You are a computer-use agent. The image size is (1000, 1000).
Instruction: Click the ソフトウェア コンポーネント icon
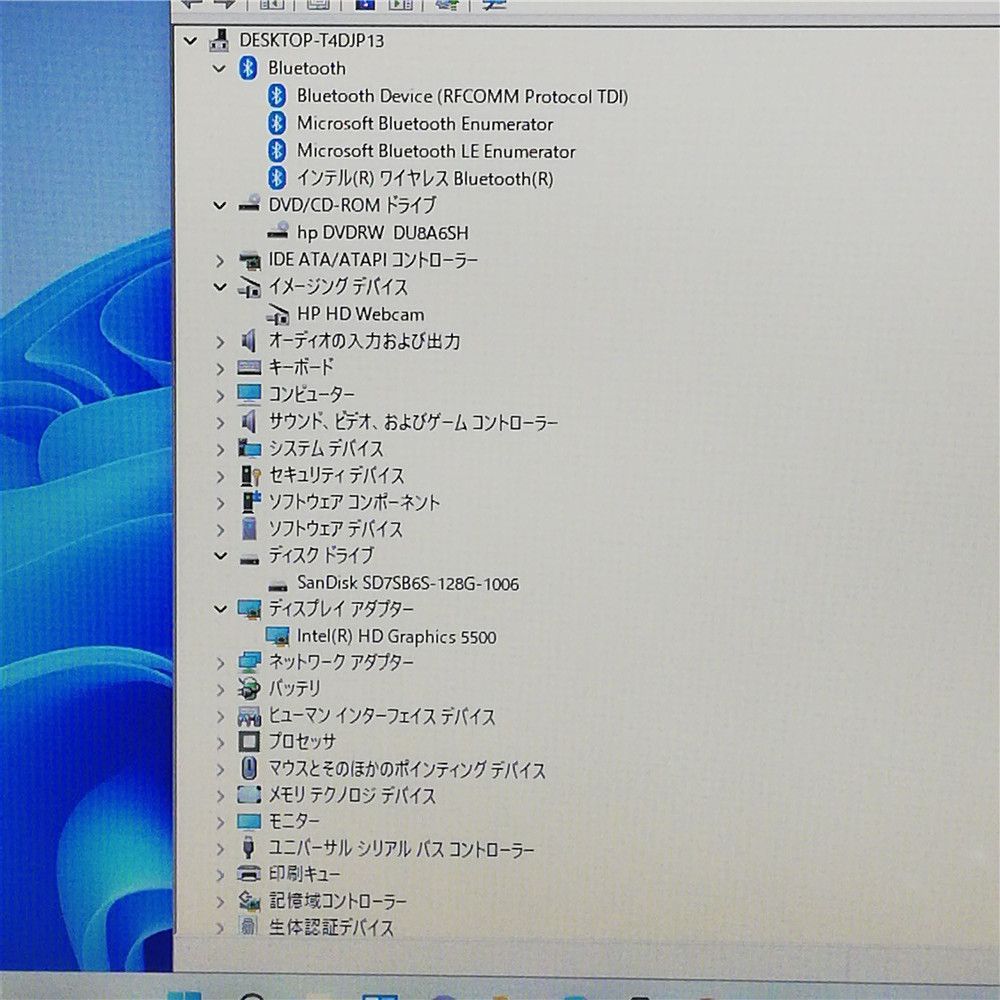251,501
